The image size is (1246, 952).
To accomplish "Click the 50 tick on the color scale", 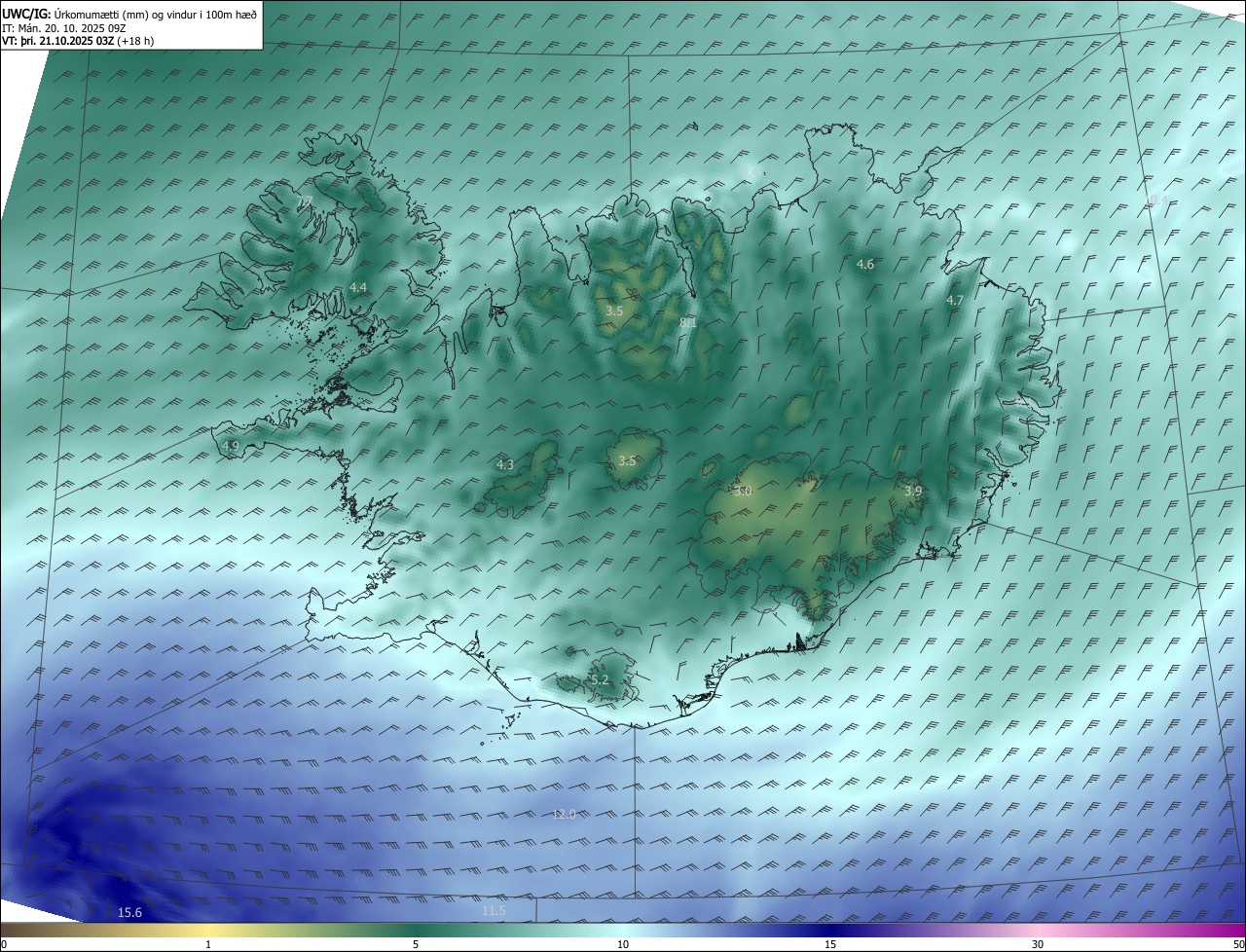I will (1238, 944).
